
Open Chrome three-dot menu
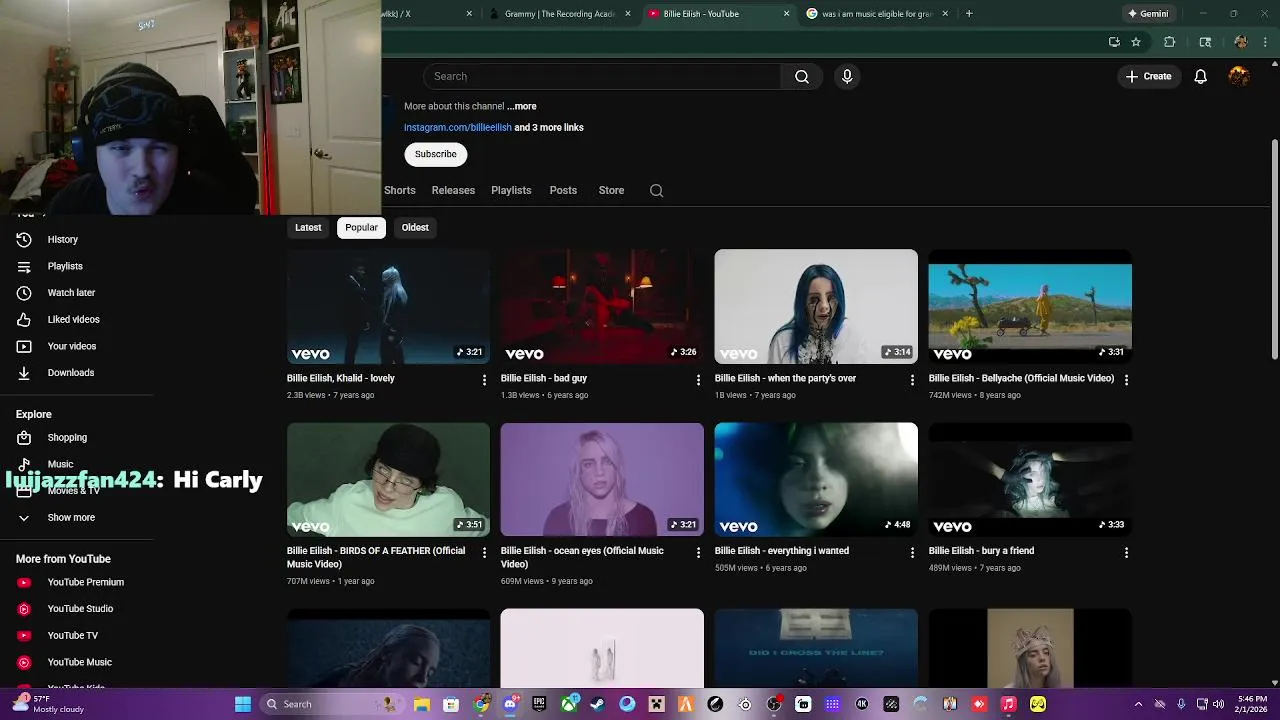click(1266, 42)
